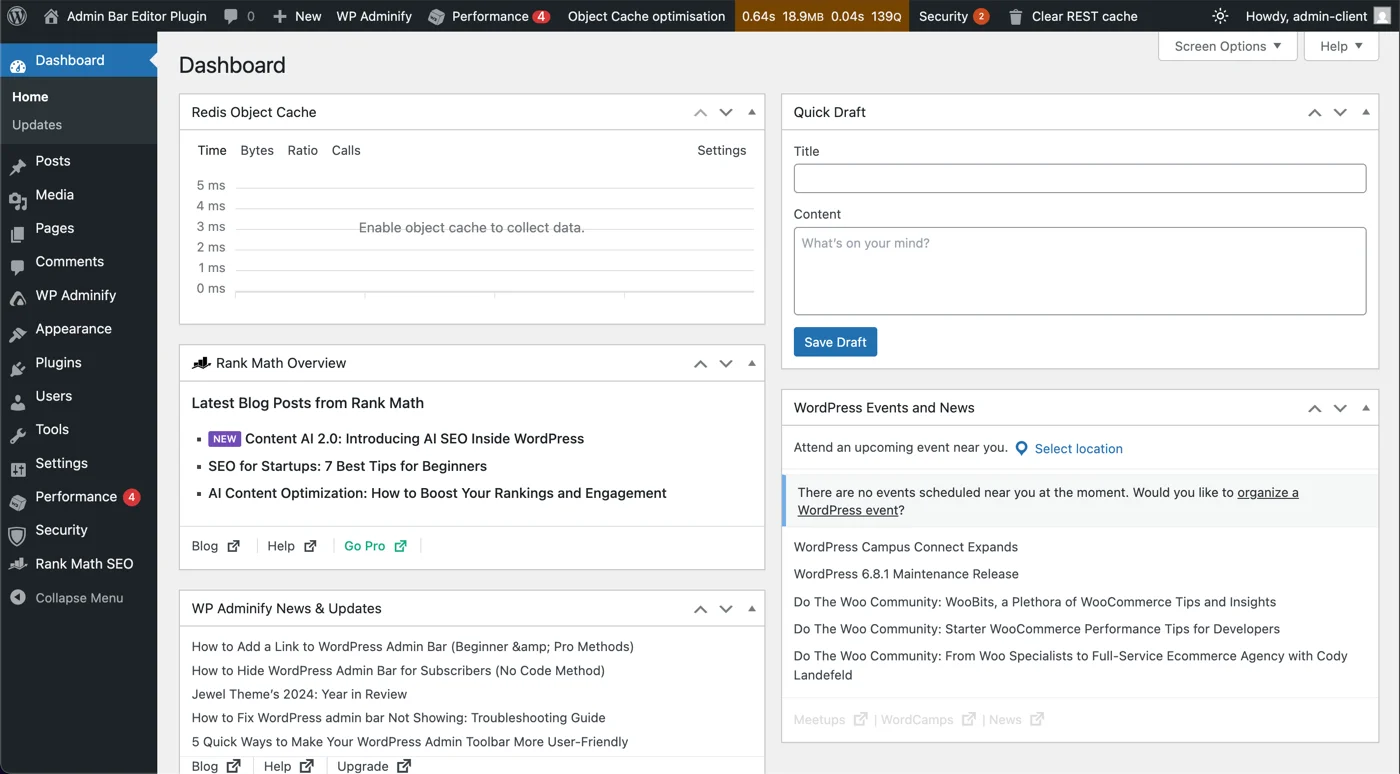Collapse the Rank Math Overview panel

point(752,363)
